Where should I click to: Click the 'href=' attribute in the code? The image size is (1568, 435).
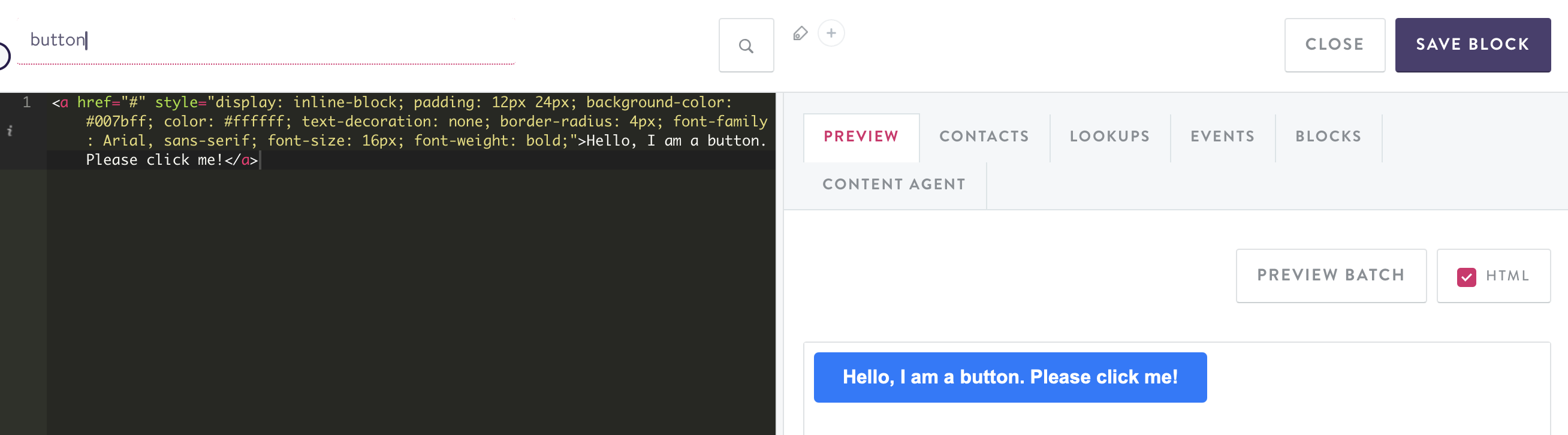[98, 102]
